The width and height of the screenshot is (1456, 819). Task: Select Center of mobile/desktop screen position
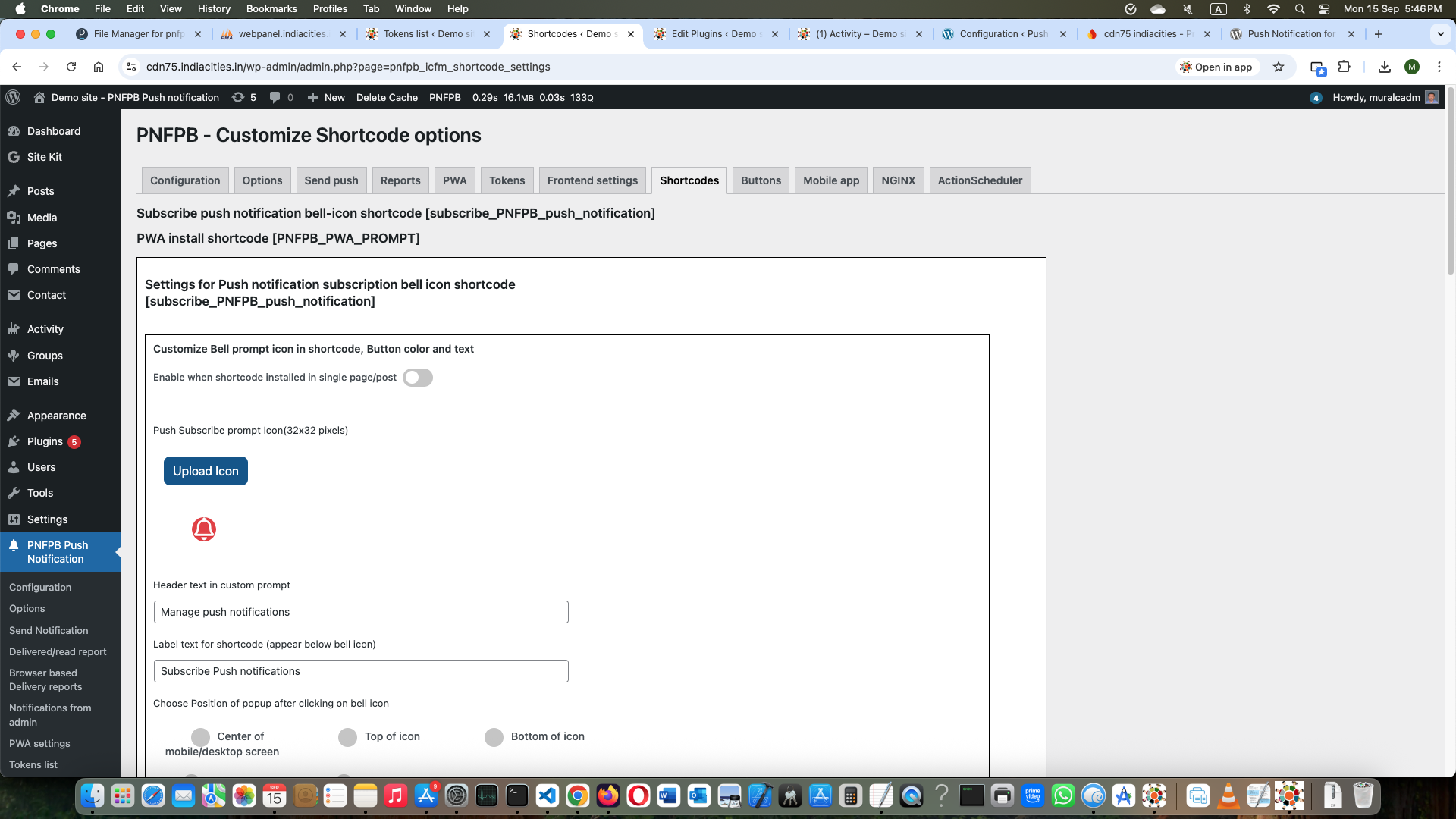200,737
